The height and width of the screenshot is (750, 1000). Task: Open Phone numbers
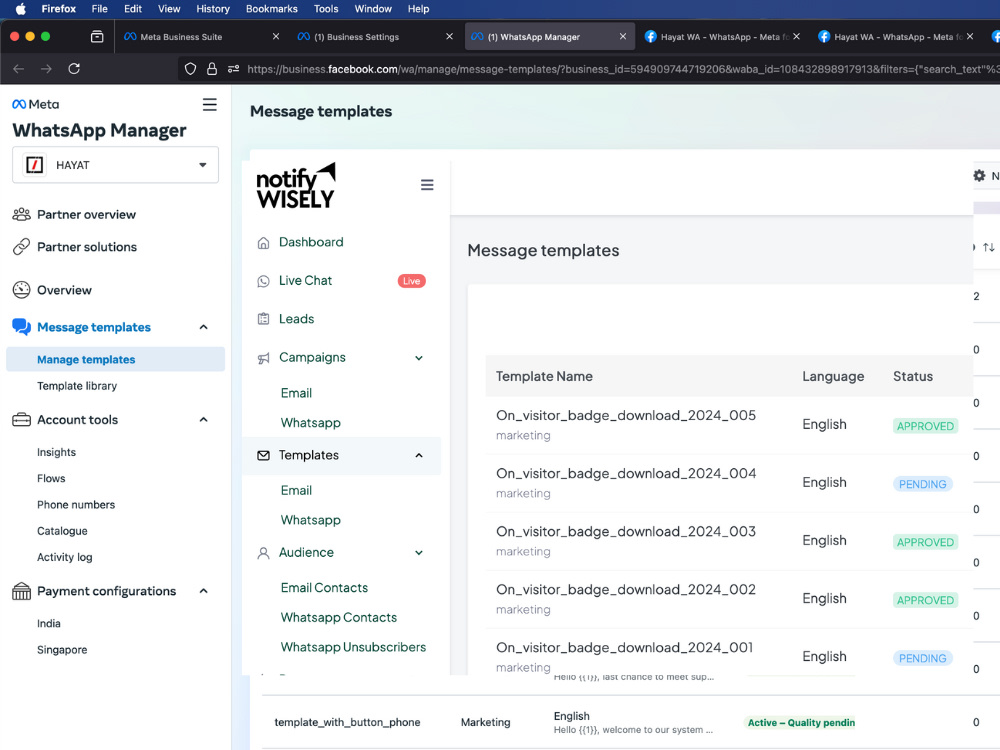click(76, 504)
